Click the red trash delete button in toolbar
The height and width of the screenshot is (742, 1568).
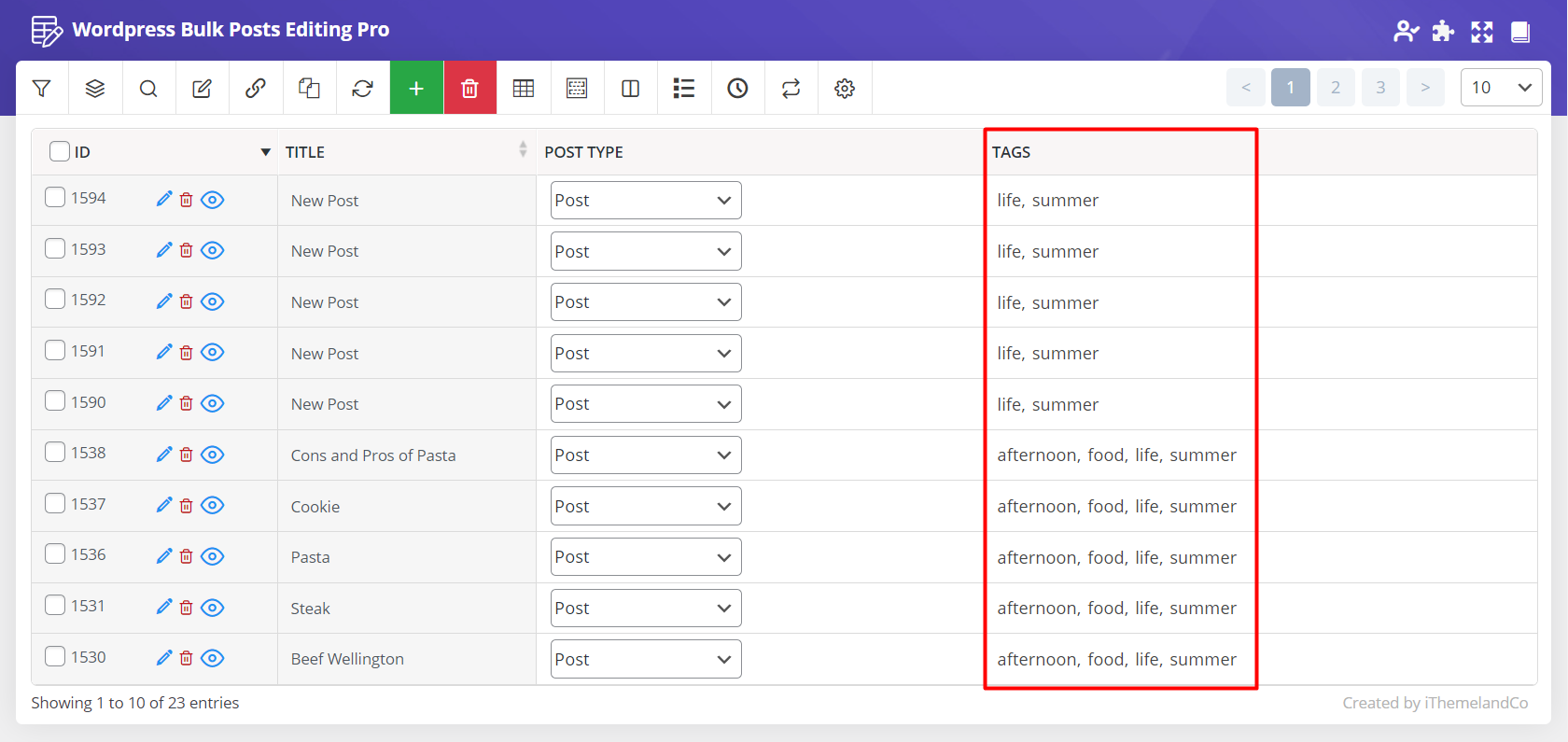[x=469, y=88]
